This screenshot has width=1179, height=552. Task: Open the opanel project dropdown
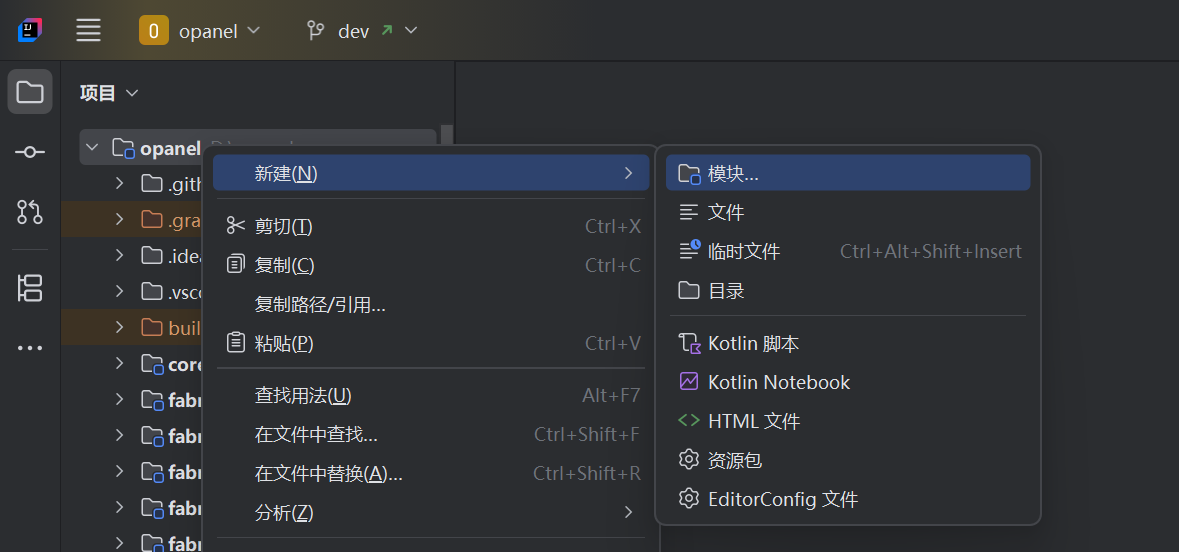(200, 31)
